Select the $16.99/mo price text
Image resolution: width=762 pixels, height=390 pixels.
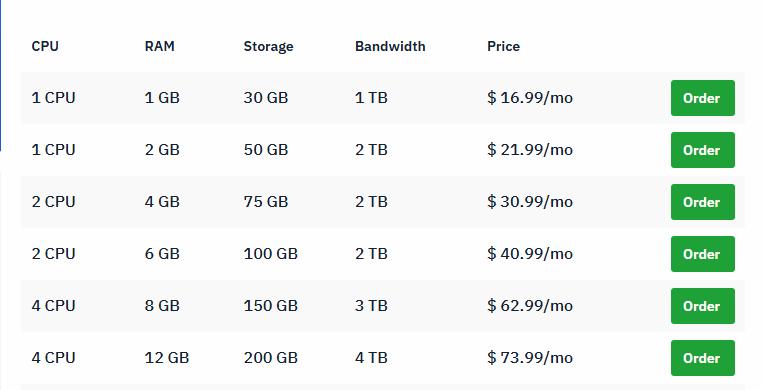point(530,98)
